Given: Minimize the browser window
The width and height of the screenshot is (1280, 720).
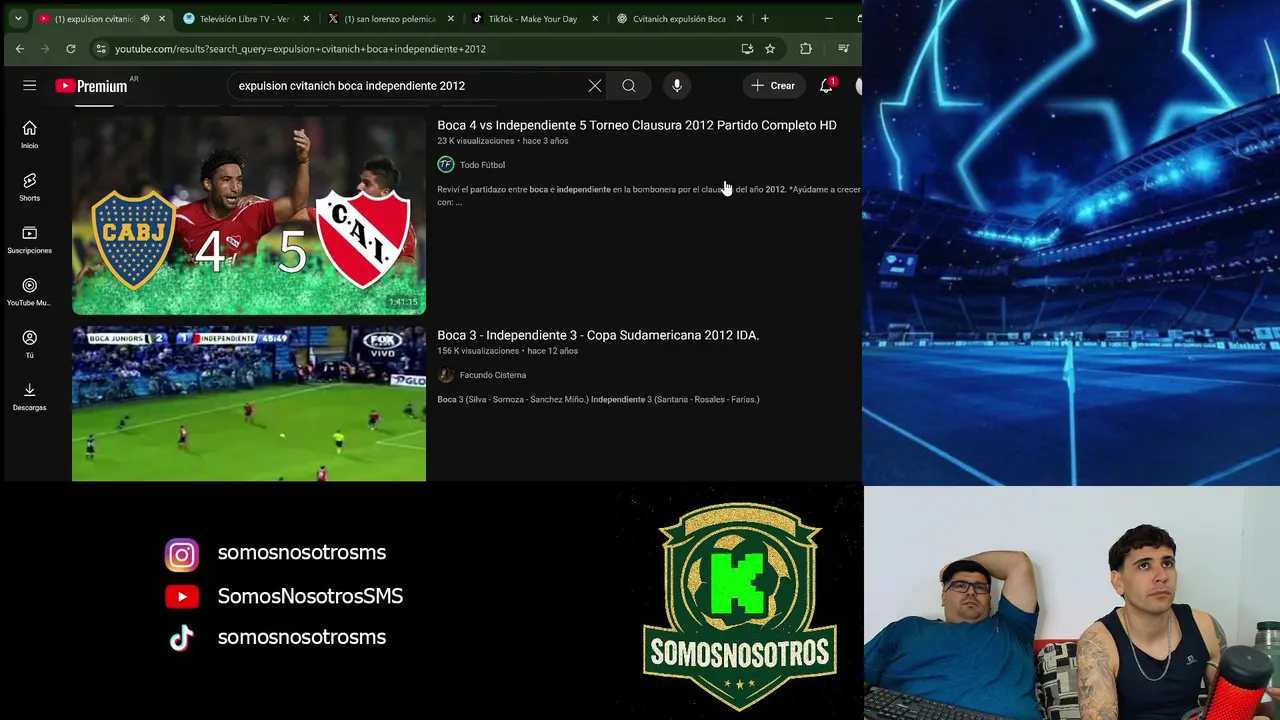Looking at the screenshot, I should pyautogui.click(x=829, y=18).
